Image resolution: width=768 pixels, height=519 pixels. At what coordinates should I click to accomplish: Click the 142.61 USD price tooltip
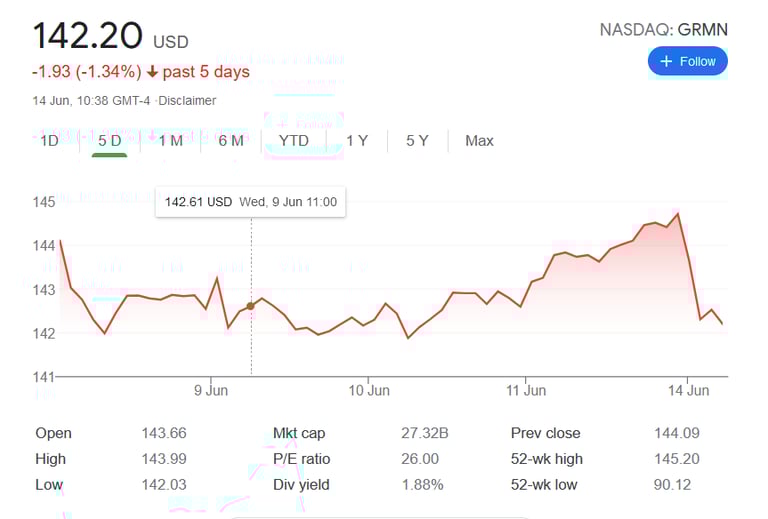click(250, 202)
